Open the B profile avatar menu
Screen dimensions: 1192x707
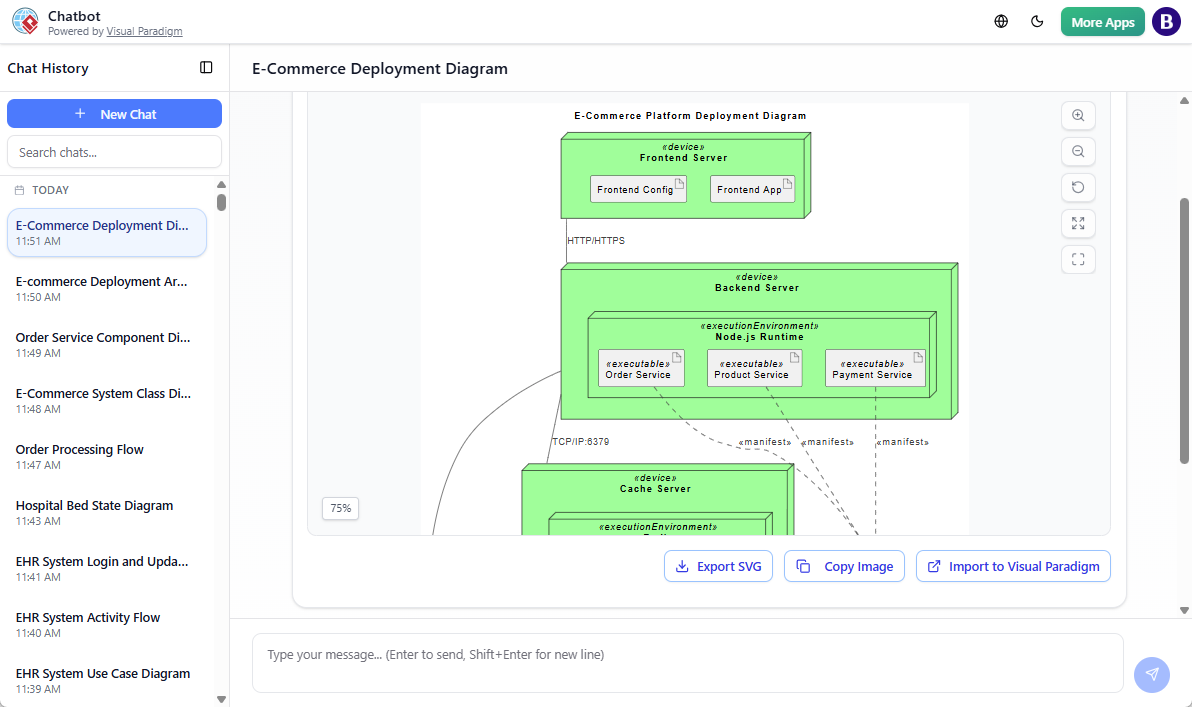coord(1166,20)
